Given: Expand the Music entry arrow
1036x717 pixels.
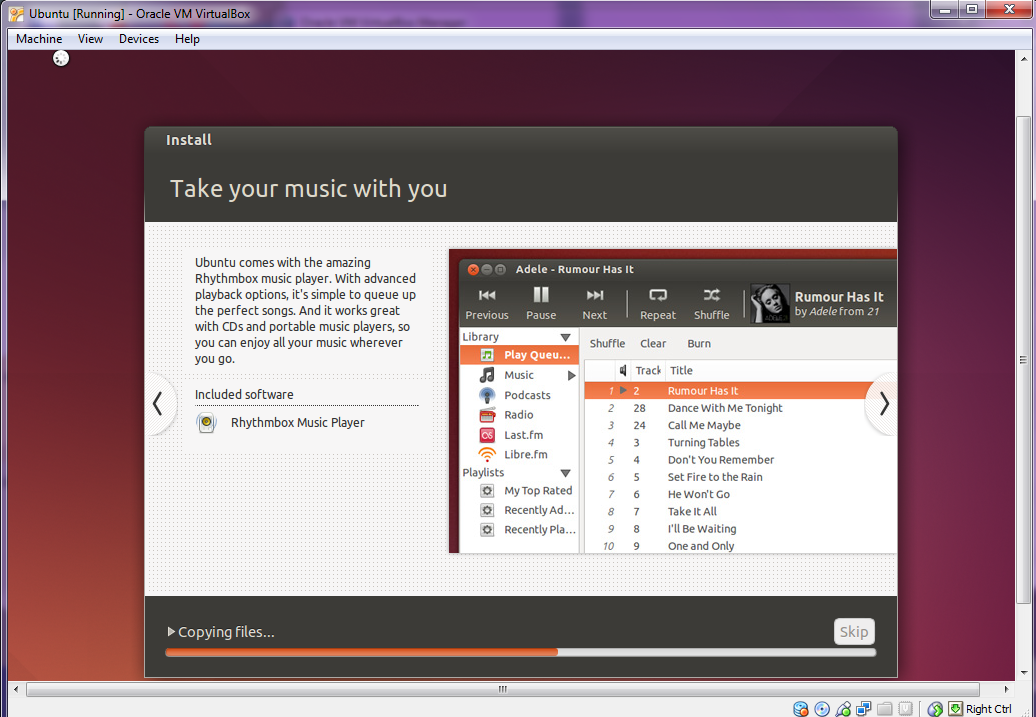Looking at the screenshot, I should [x=572, y=375].
